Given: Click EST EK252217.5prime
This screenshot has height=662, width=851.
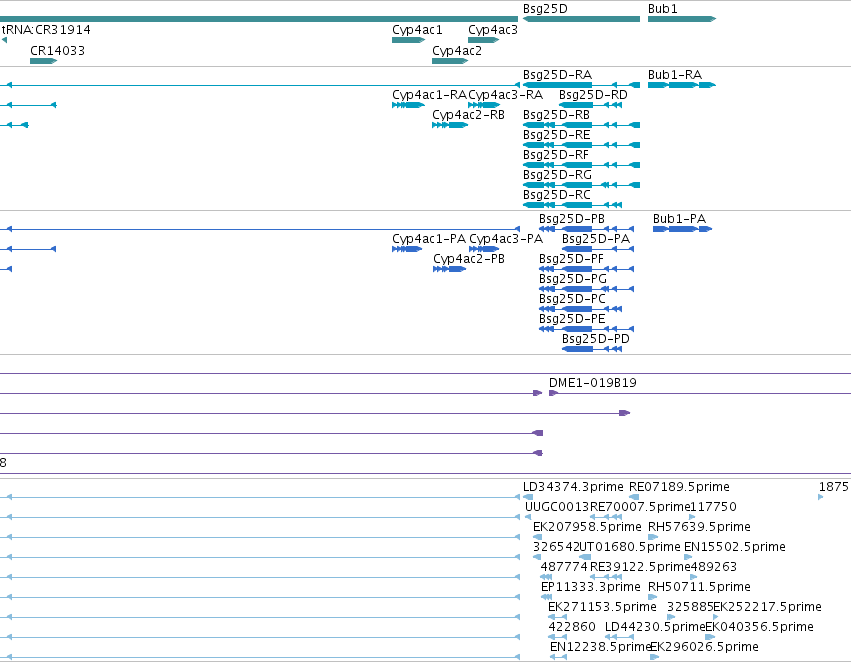Looking at the screenshot, I should click(x=716, y=618).
